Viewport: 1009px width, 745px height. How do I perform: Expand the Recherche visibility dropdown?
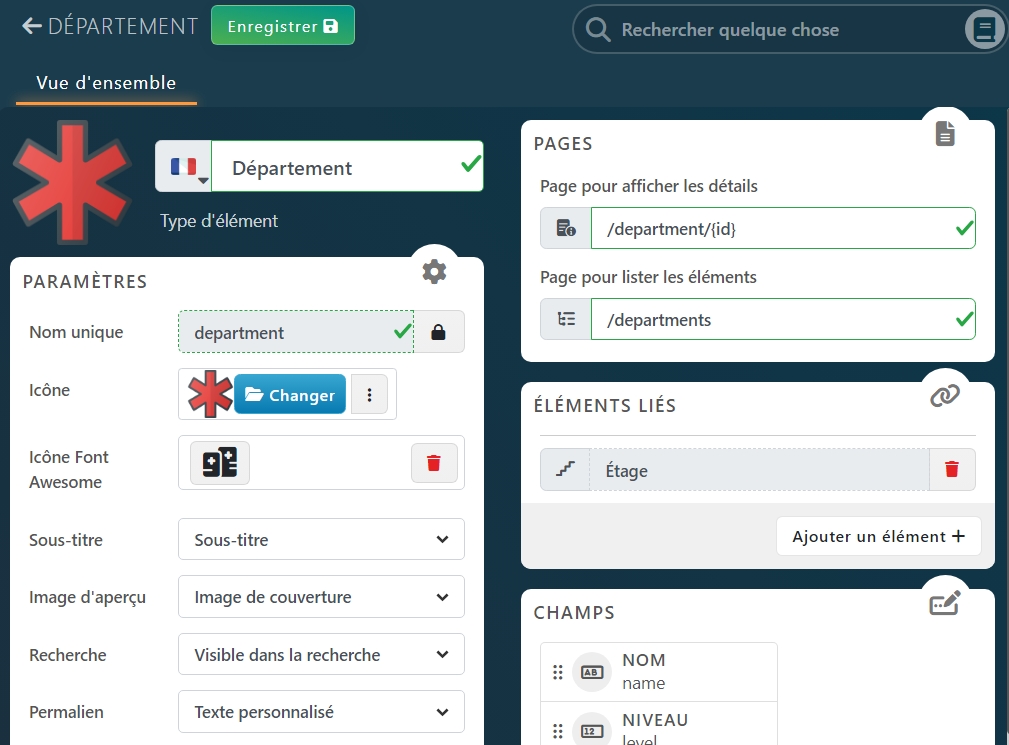[x=321, y=655]
